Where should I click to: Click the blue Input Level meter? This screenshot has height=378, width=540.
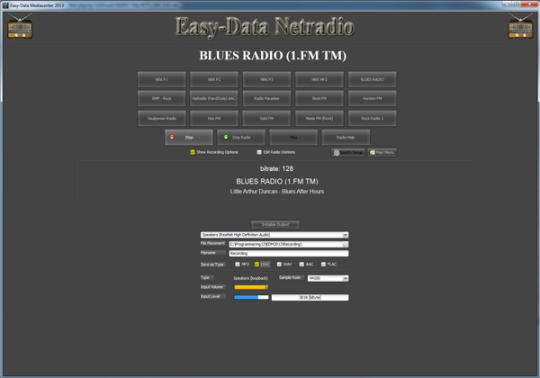[x=251, y=297]
